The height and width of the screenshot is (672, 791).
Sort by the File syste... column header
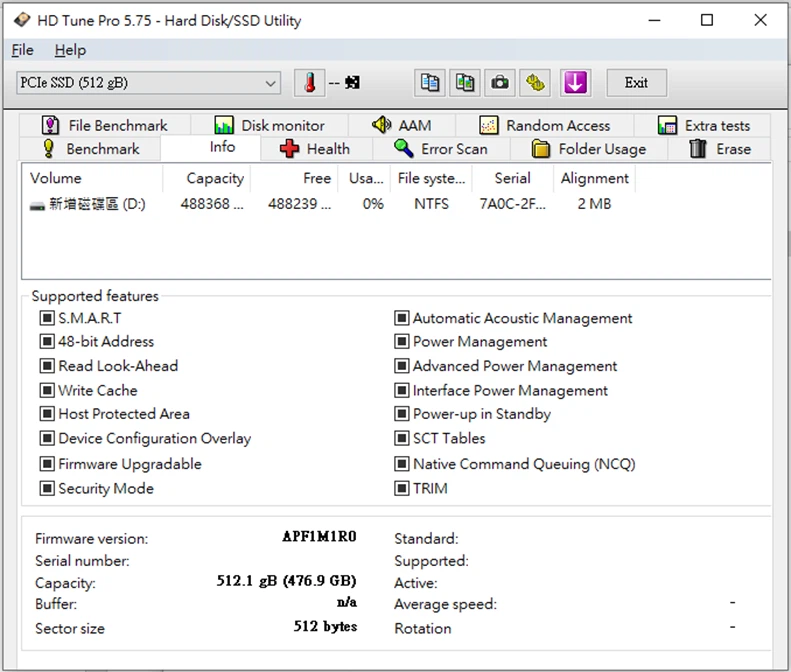coord(431,178)
